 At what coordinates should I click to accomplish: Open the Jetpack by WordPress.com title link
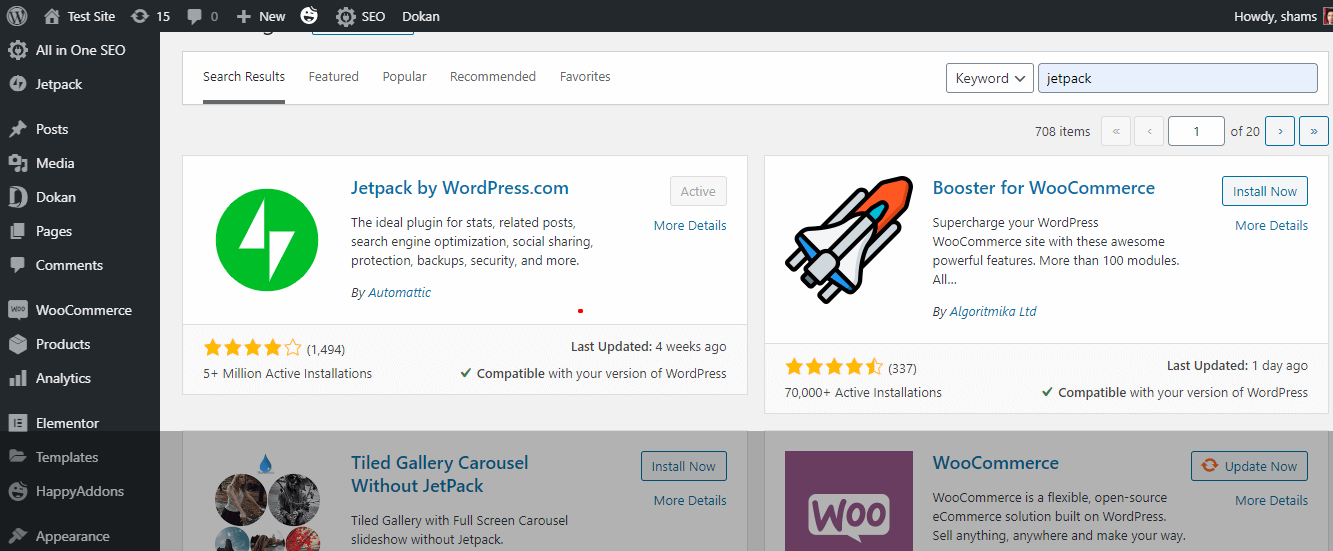click(460, 188)
